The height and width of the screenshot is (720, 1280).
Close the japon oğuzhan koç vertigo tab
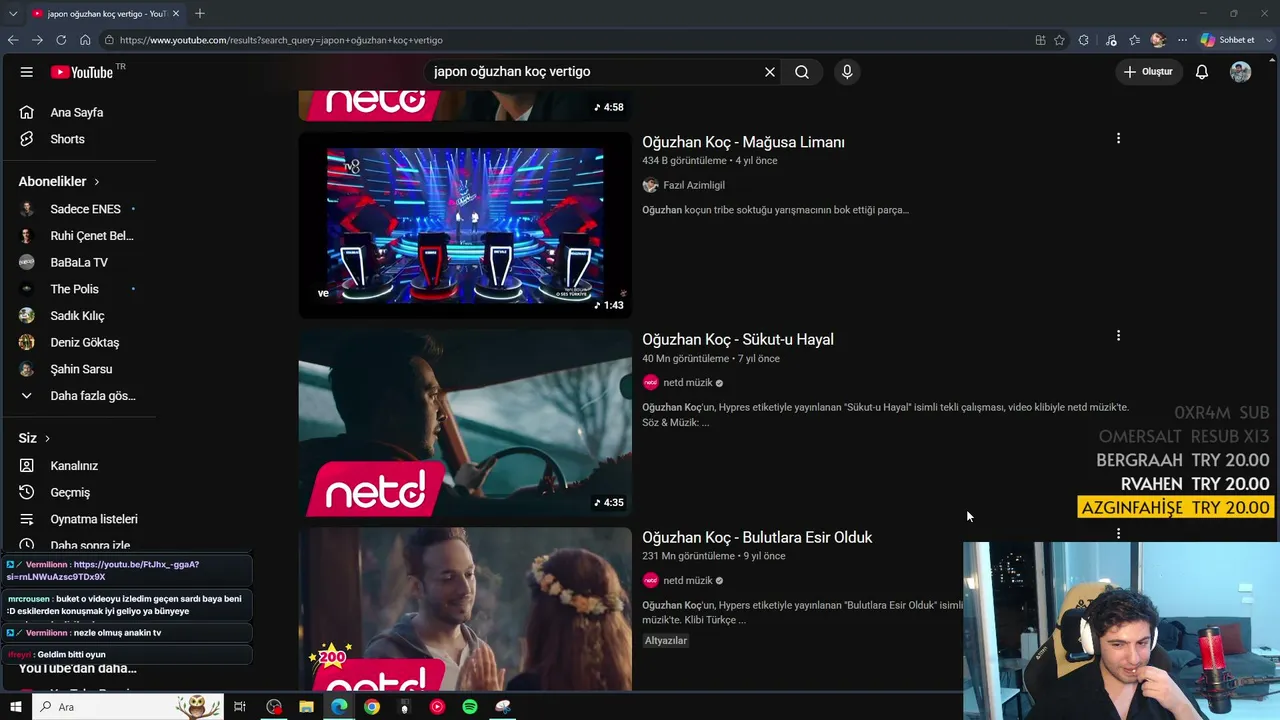pyautogui.click(x=176, y=14)
